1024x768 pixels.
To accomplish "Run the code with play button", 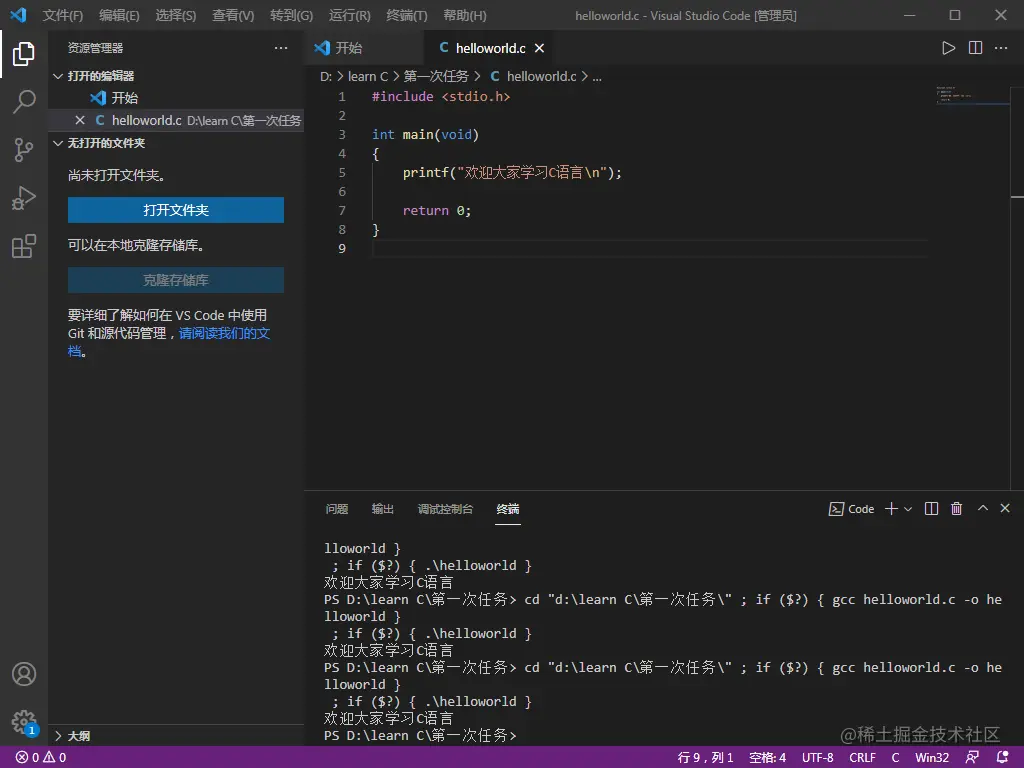I will pos(948,48).
